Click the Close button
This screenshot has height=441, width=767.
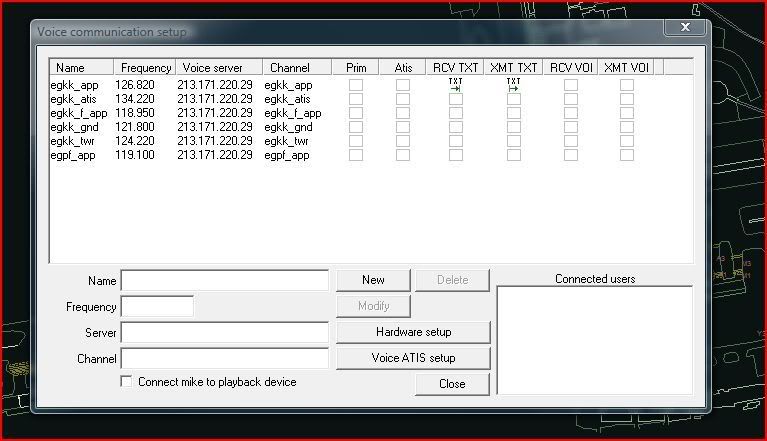[x=452, y=384]
